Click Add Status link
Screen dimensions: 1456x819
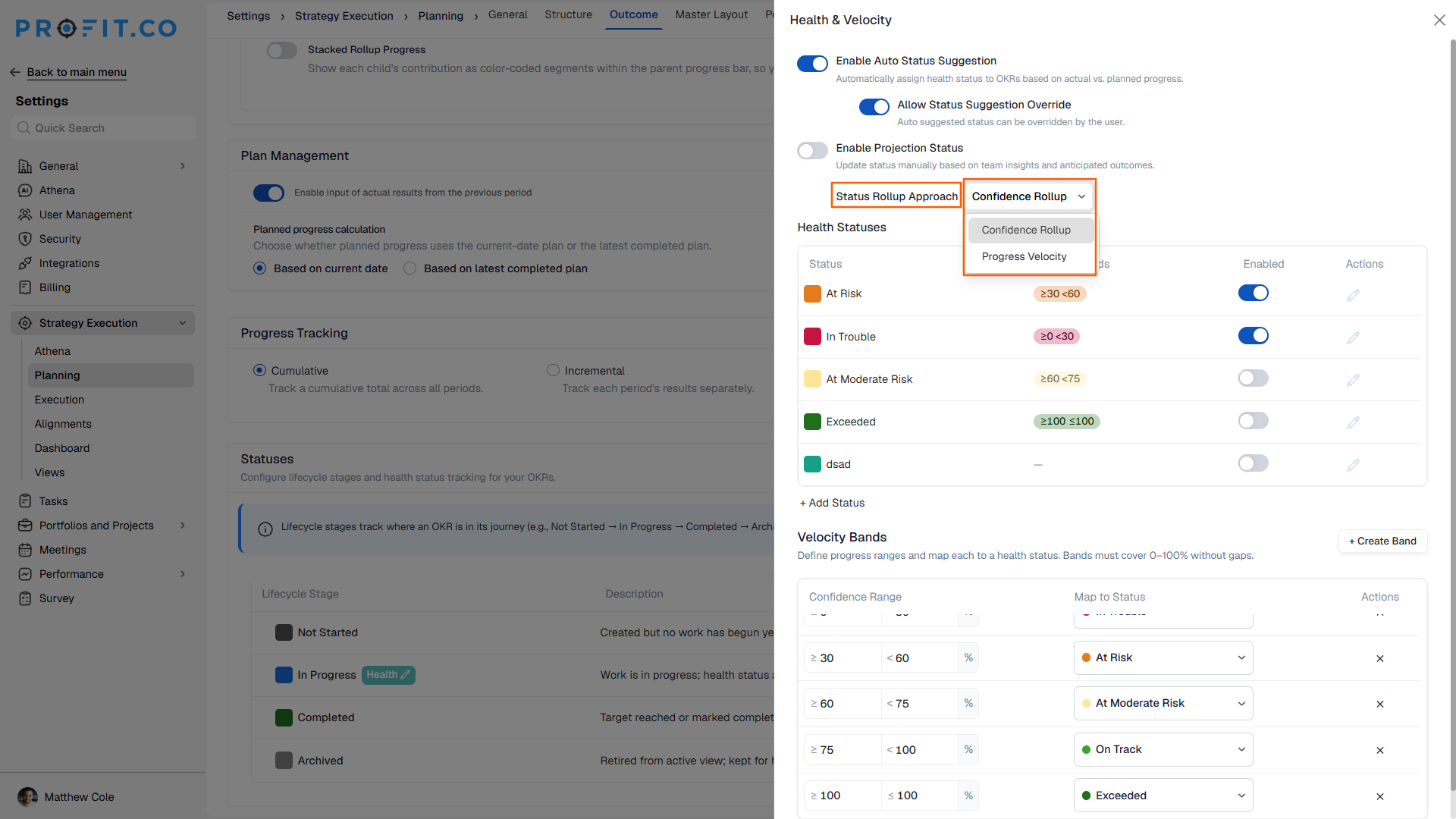point(832,503)
